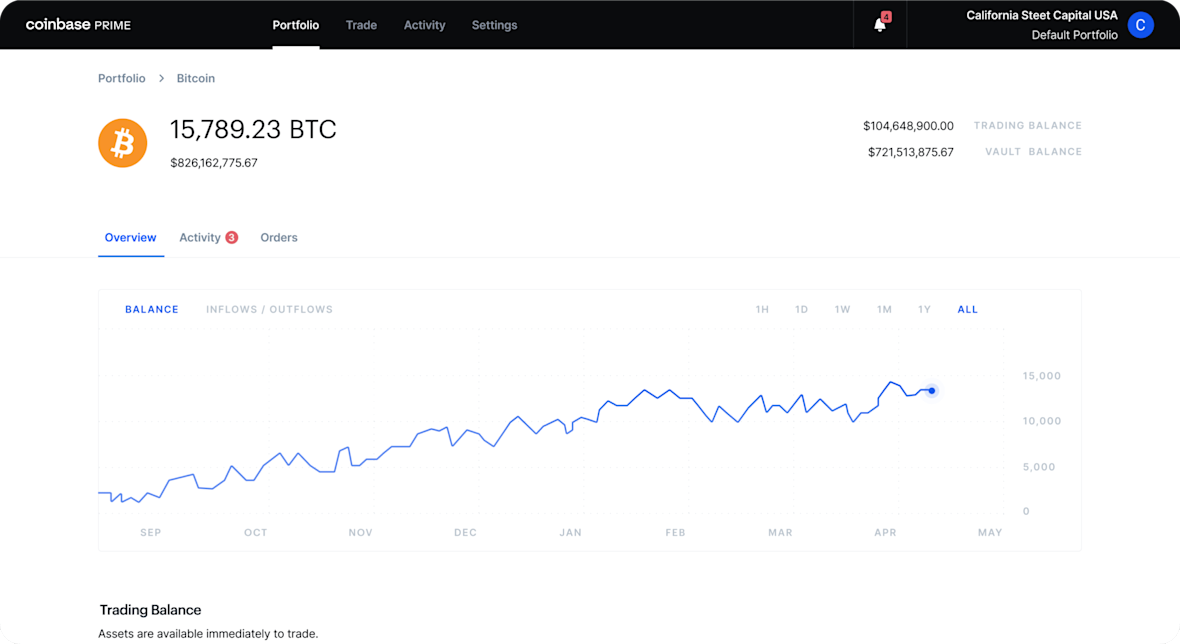Open the notifications bell icon
The image size is (1180, 644).
[880, 24]
